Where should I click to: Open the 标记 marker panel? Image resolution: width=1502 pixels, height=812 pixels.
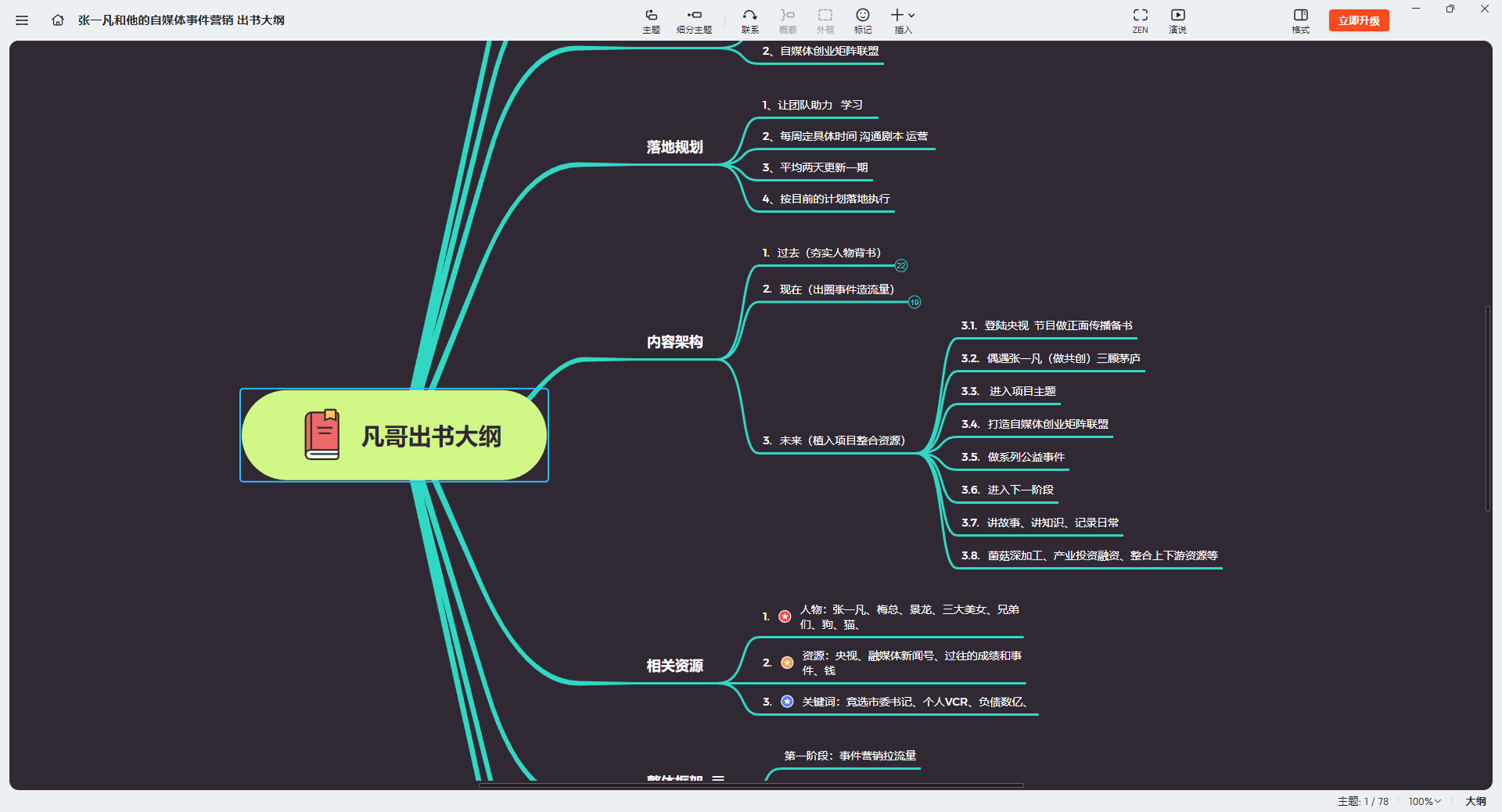[862, 20]
